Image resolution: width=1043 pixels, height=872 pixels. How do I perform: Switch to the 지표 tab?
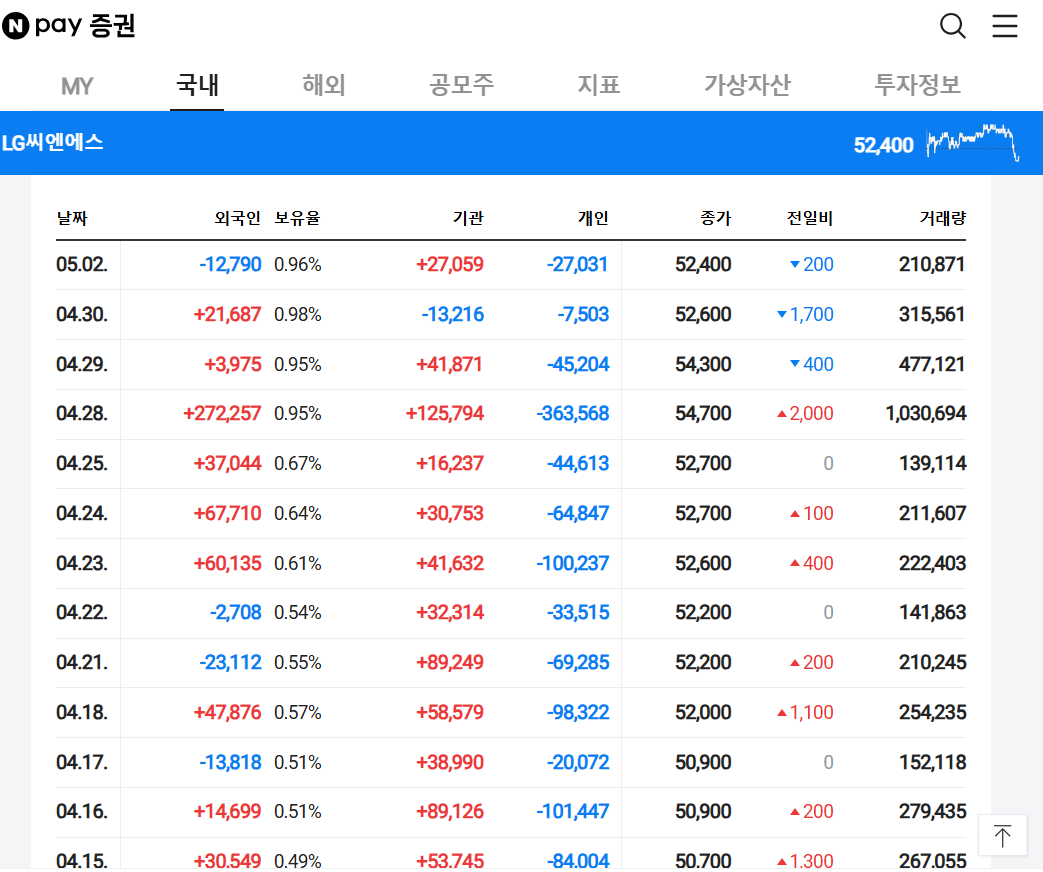pyautogui.click(x=599, y=85)
